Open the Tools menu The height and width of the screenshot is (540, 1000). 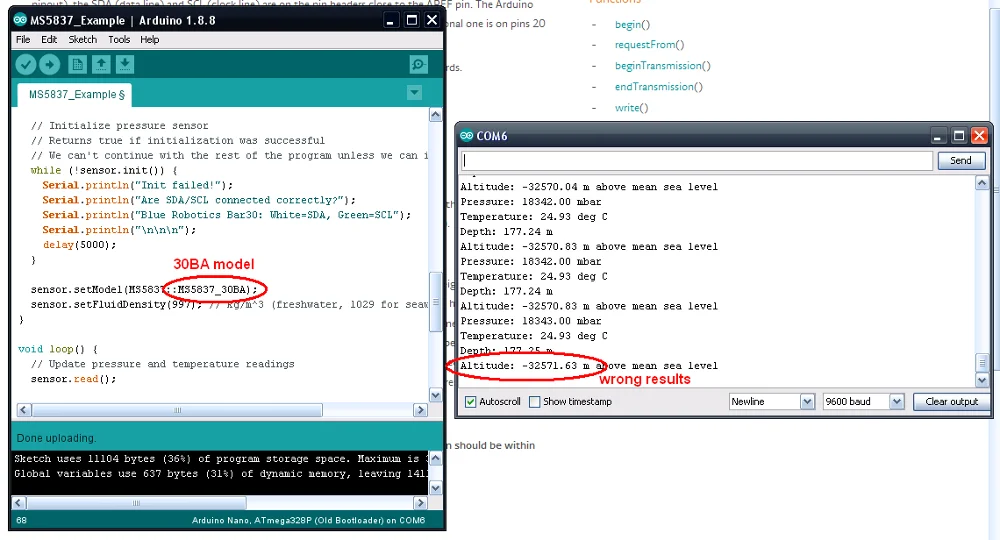(119, 40)
